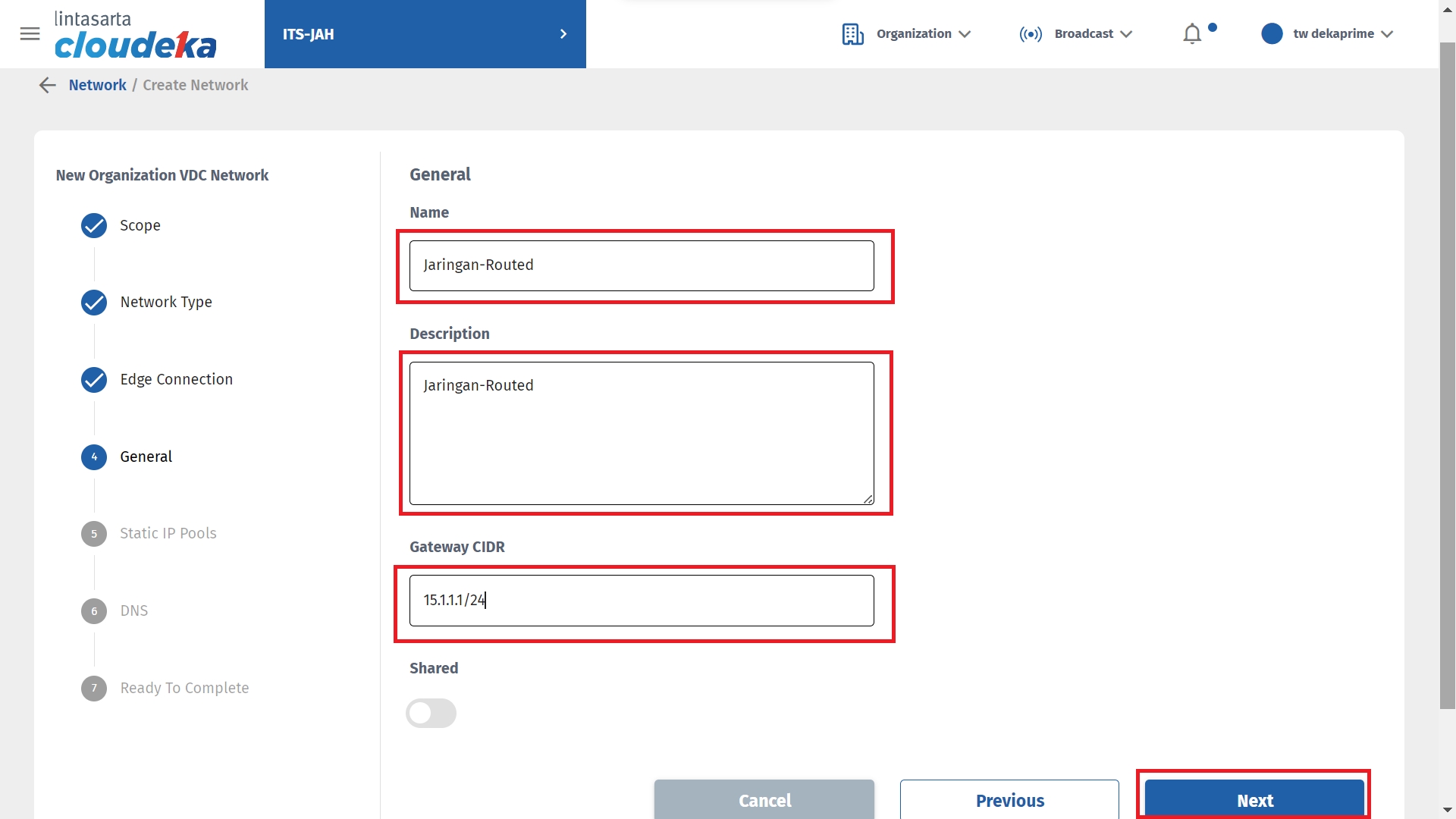Click the Next button
This screenshot has width=1456, height=819.
pos(1254,799)
